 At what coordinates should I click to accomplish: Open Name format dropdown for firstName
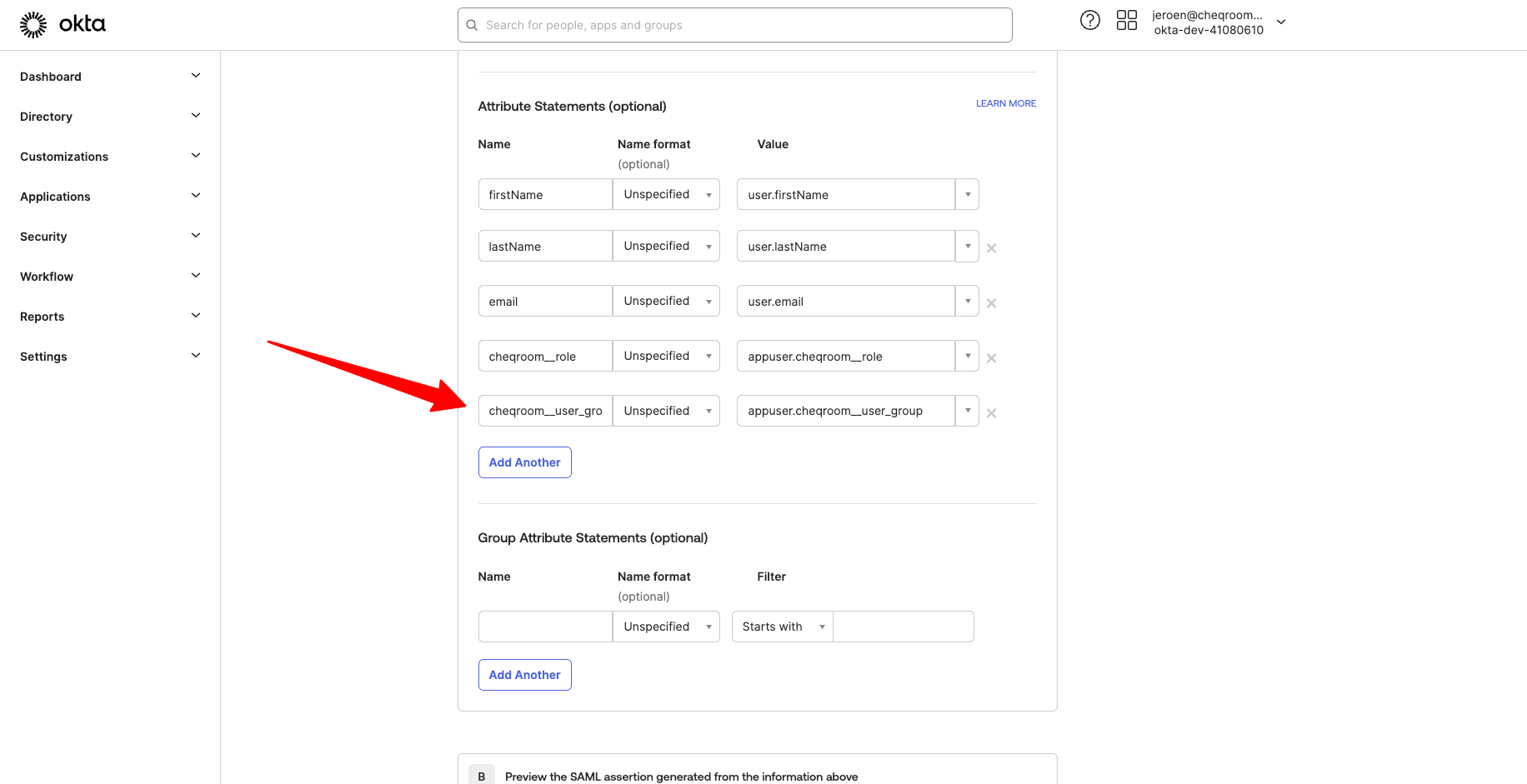[666, 195]
